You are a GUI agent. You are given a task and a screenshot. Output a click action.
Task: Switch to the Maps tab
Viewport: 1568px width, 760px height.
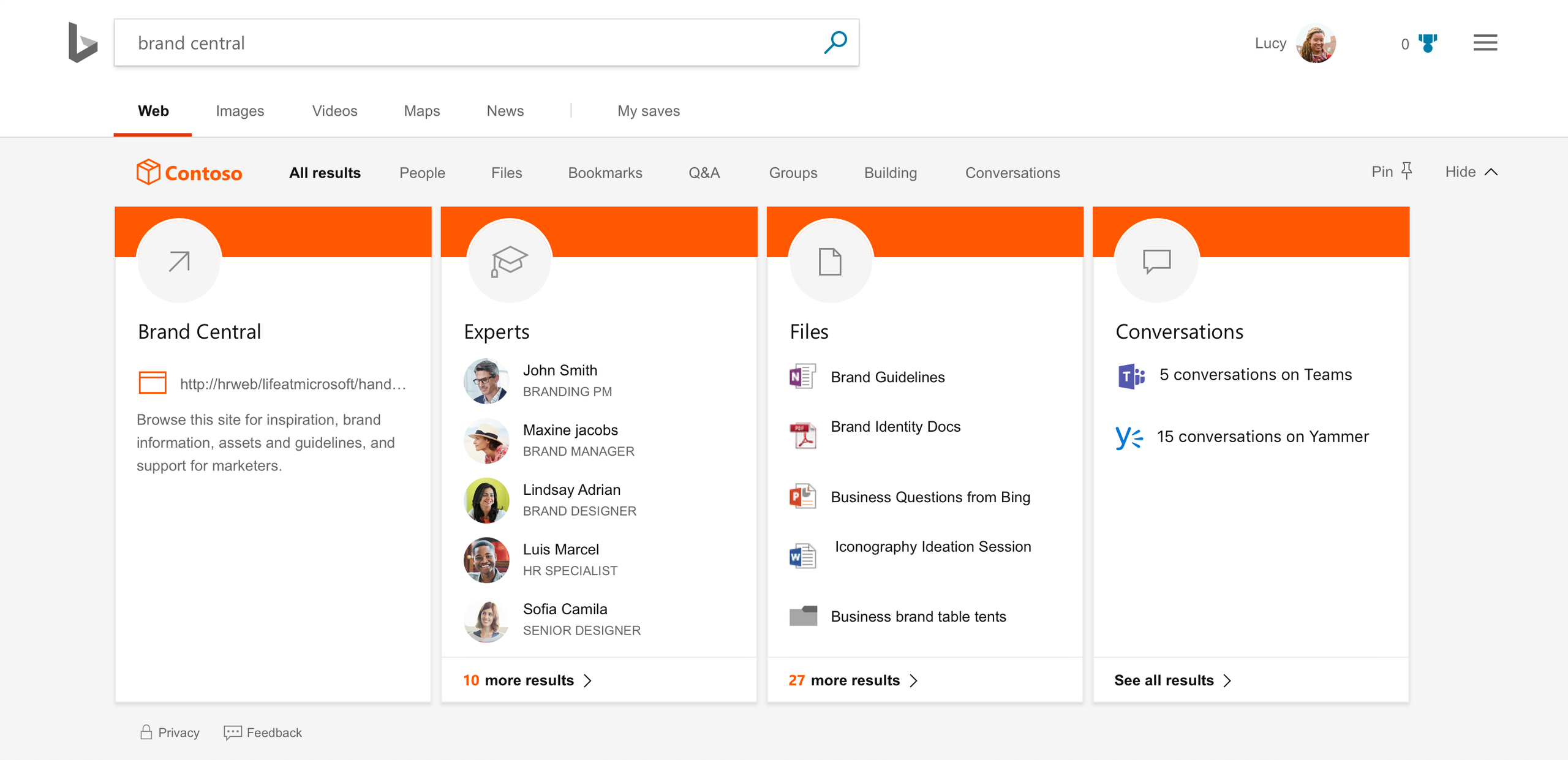click(x=422, y=111)
